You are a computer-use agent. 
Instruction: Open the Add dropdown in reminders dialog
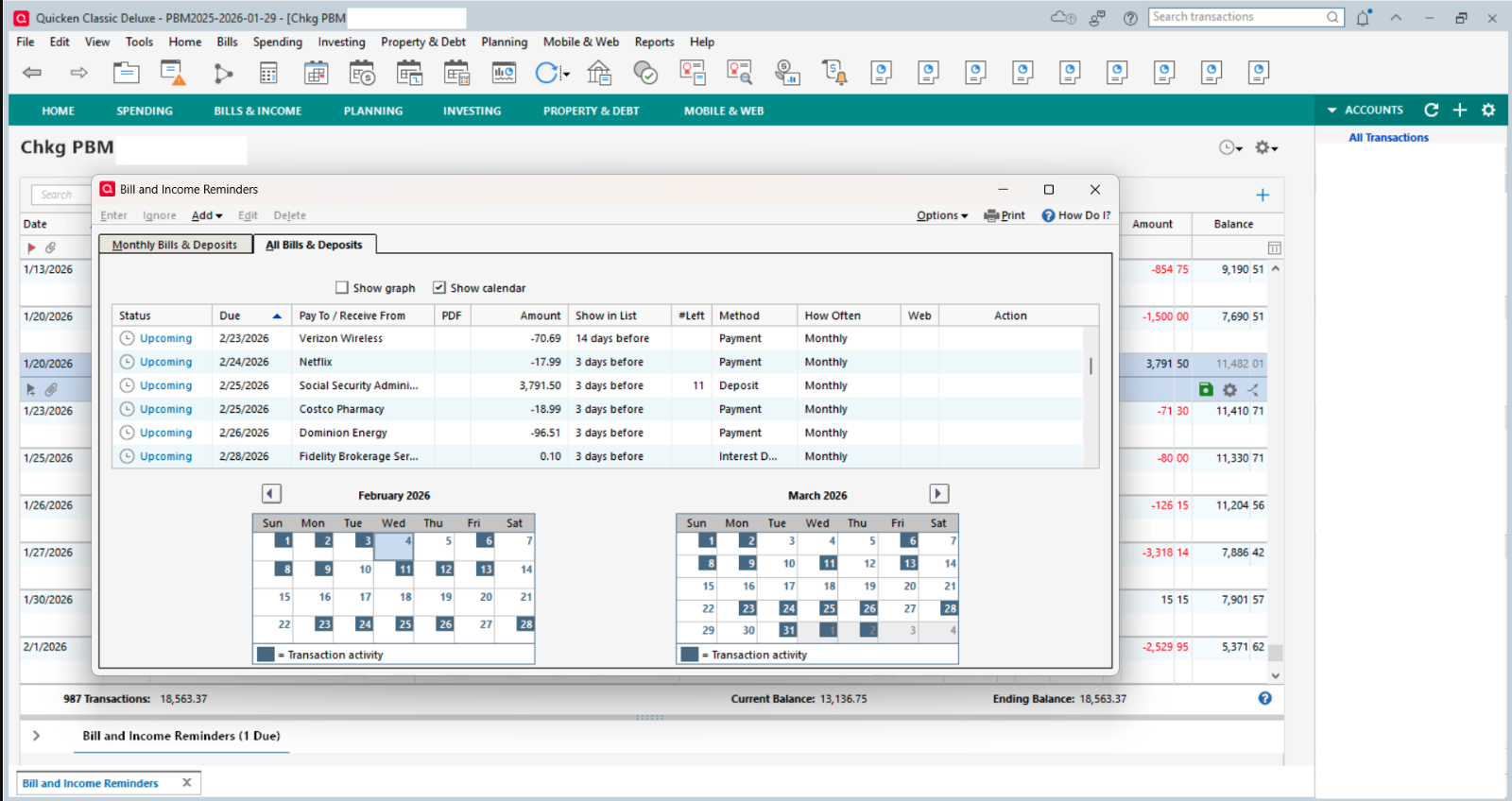(x=207, y=215)
